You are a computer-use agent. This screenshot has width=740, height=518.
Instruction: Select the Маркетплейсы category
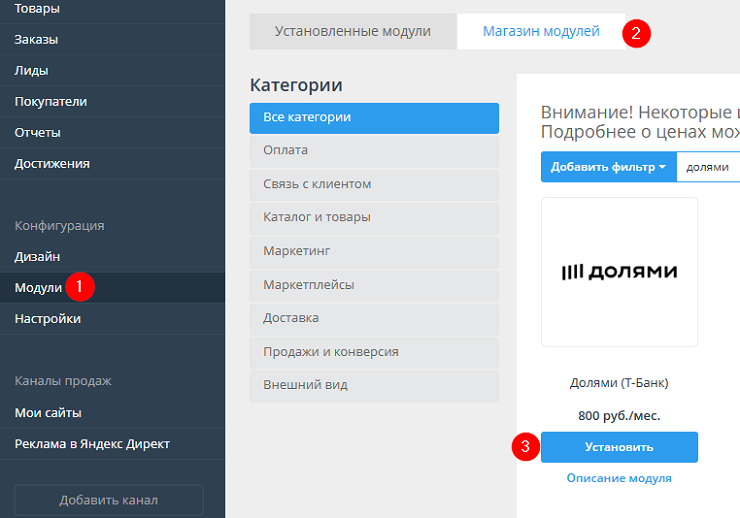coord(373,285)
